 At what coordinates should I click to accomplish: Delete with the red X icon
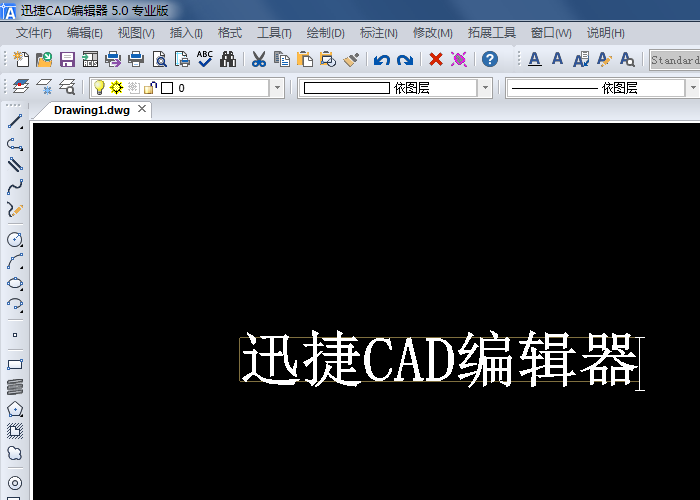[436, 59]
